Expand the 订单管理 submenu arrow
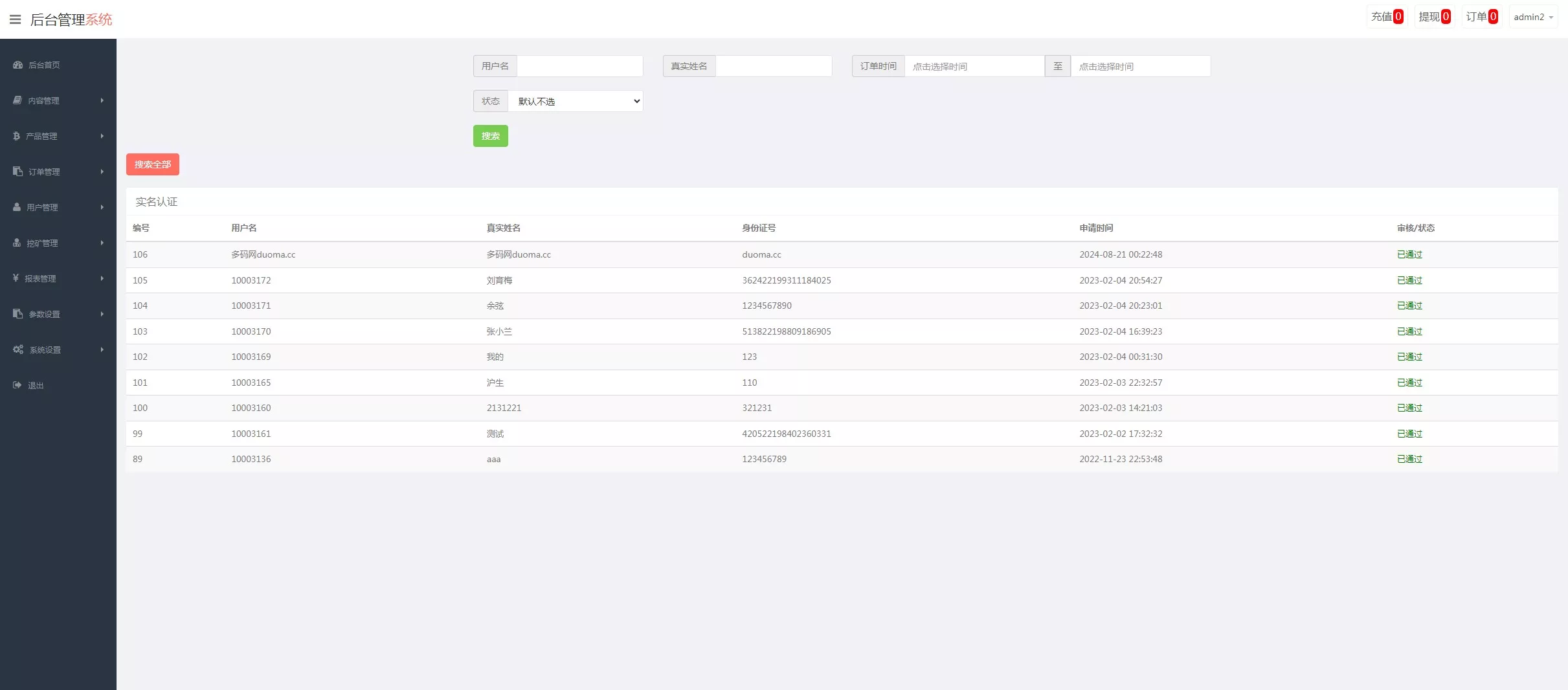1568x690 pixels. click(x=102, y=172)
